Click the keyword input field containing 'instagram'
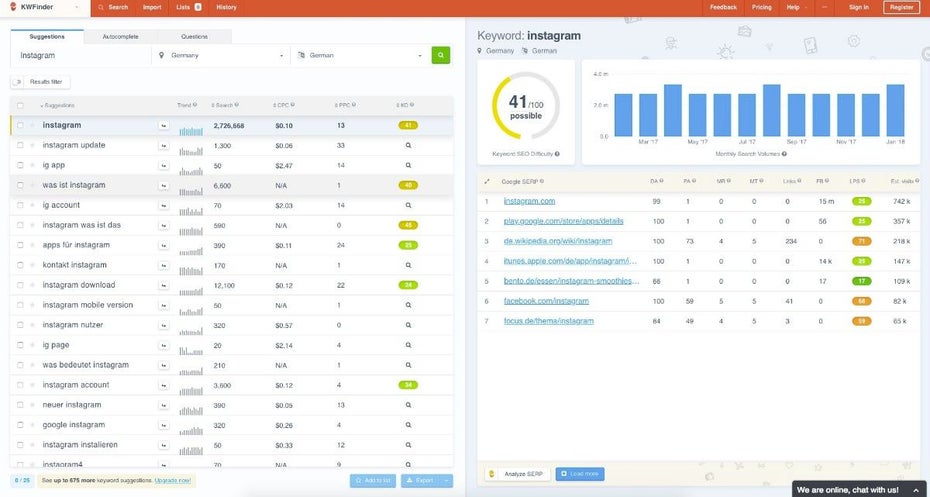This screenshot has height=497, width=930. pyautogui.click(x=80, y=55)
